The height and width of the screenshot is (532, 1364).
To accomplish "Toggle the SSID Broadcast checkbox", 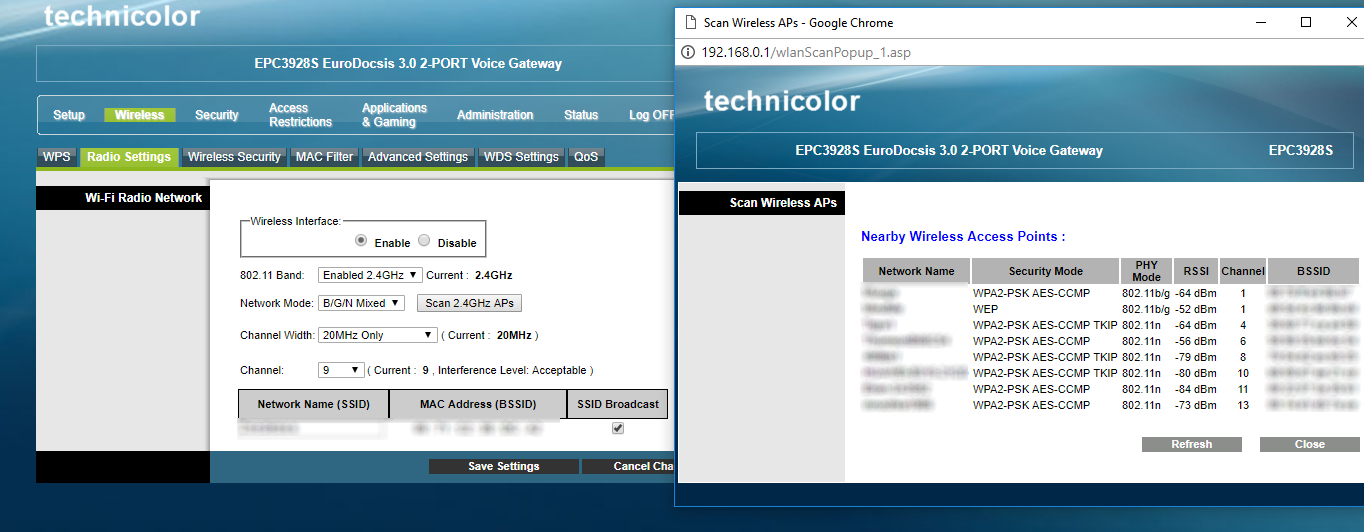I will [618, 428].
